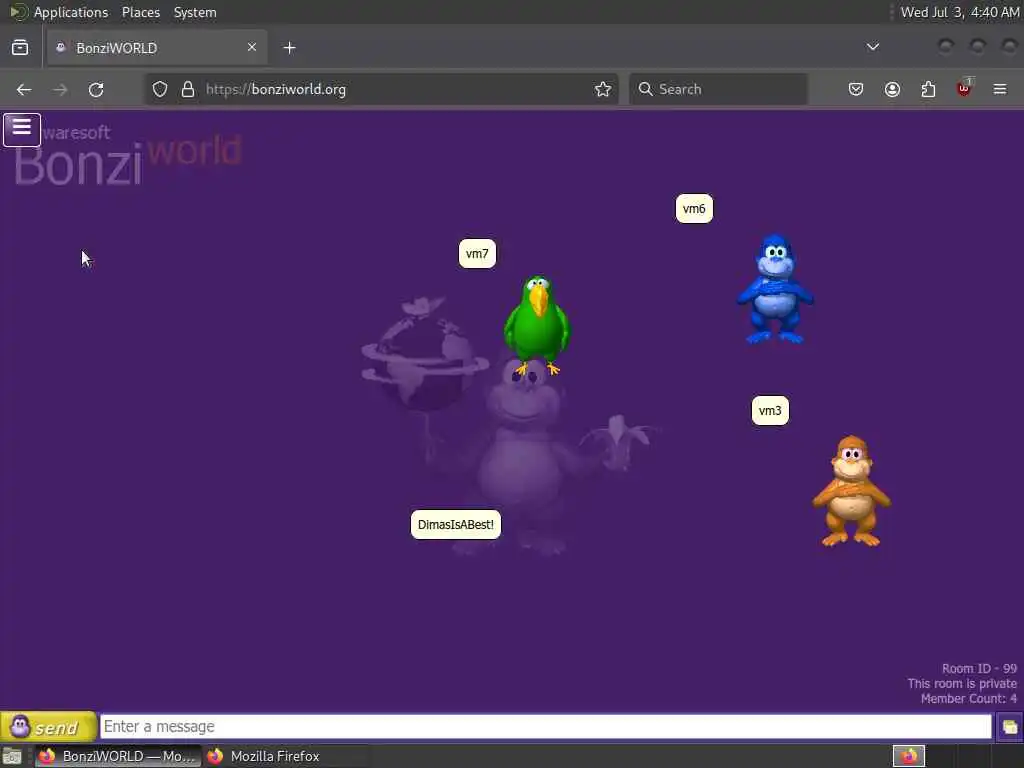Image resolution: width=1024 pixels, height=768 pixels.
Task: Open the tracking protection shield icon
Action: (160, 89)
